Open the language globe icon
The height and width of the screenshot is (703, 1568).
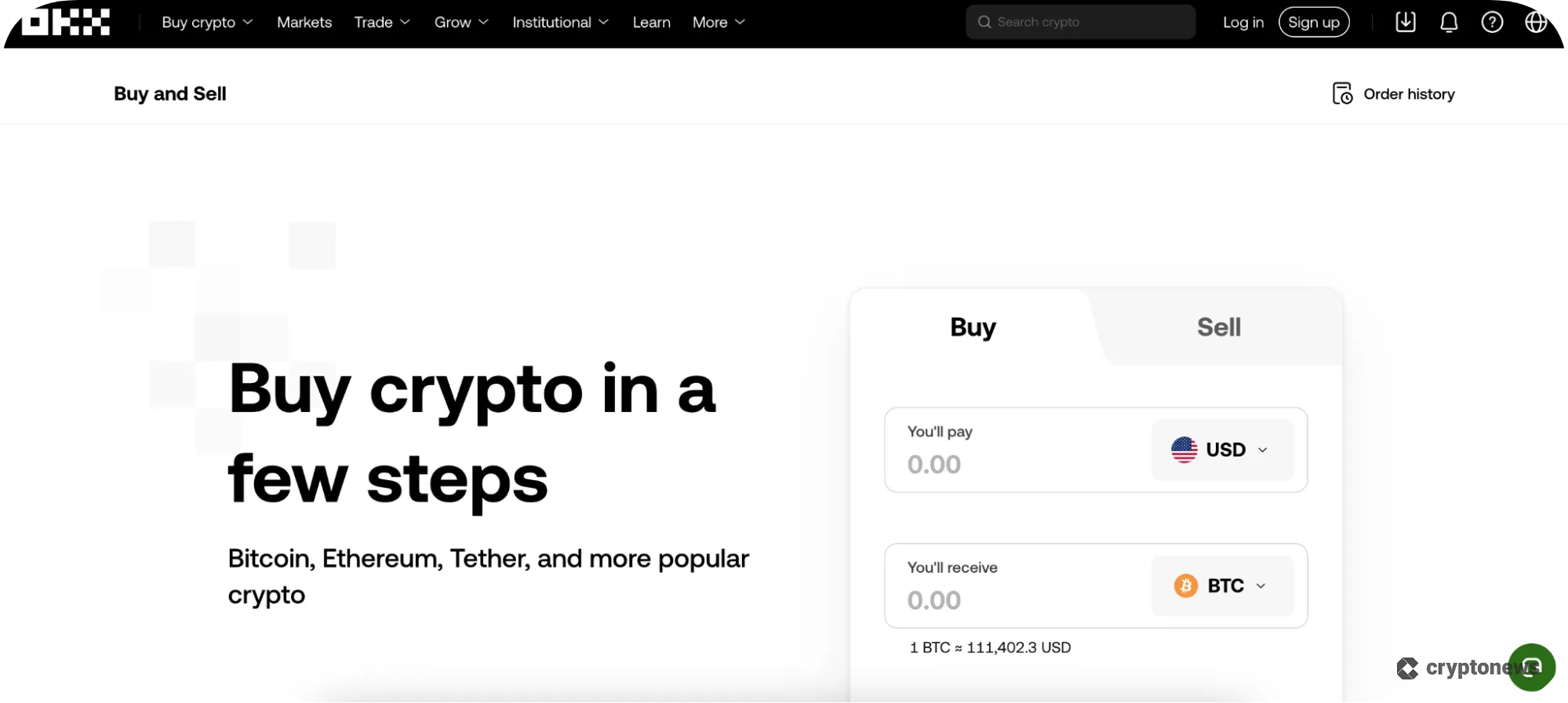[1536, 22]
